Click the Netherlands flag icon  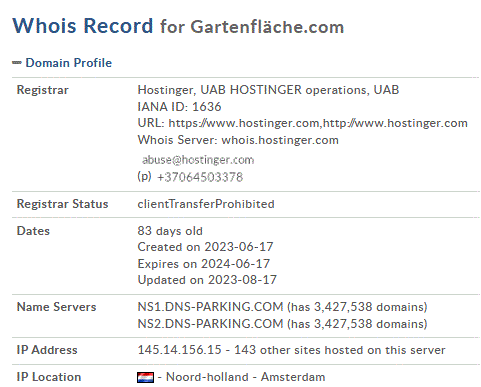[x=145, y=377]
